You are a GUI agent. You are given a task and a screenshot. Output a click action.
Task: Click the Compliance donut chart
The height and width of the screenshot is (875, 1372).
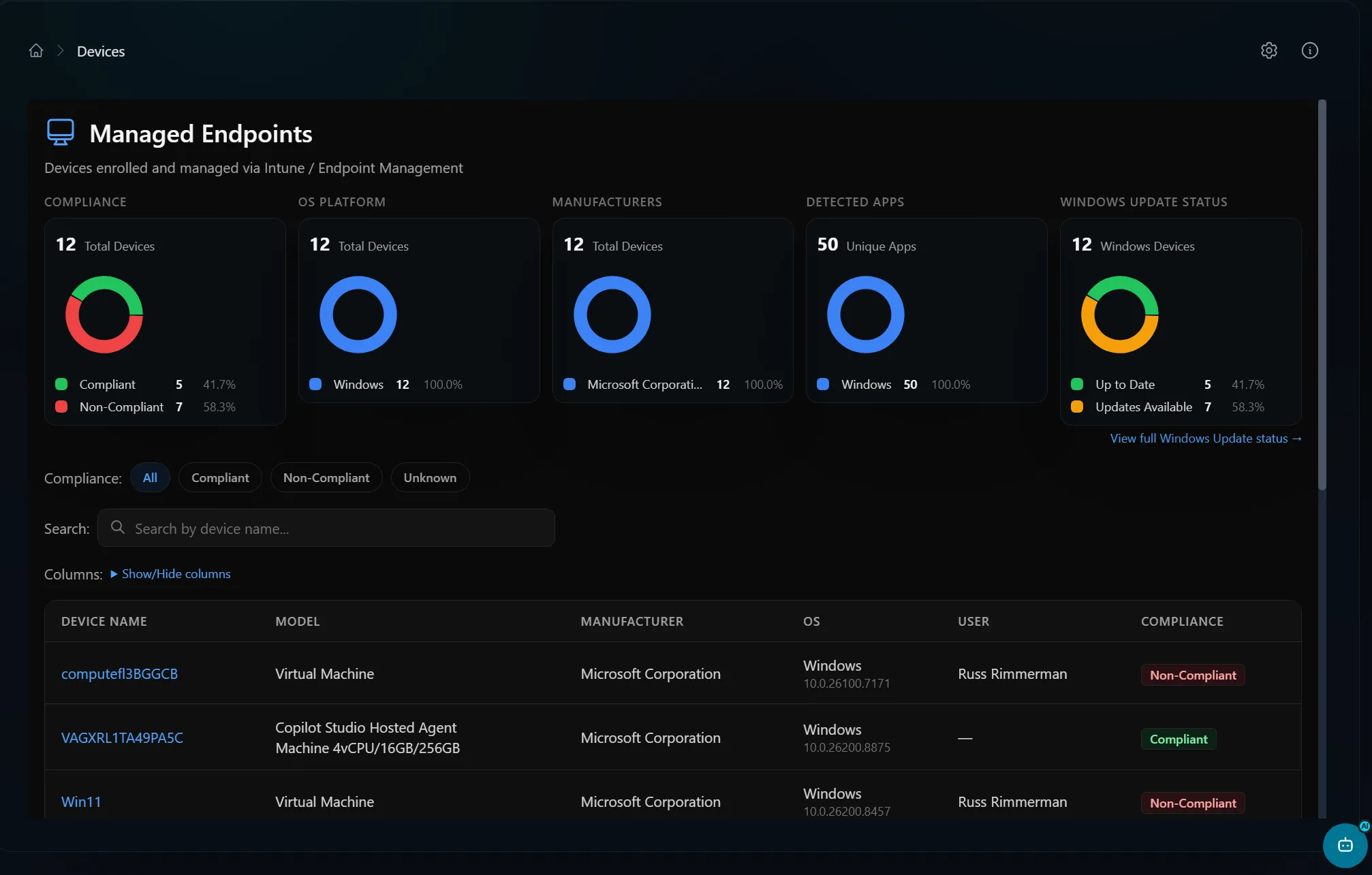coord(104,315)
